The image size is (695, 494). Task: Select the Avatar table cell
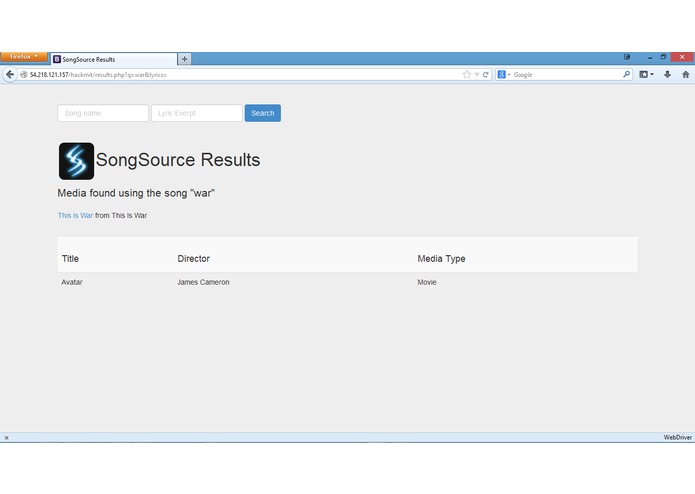(x=72, y=282)
